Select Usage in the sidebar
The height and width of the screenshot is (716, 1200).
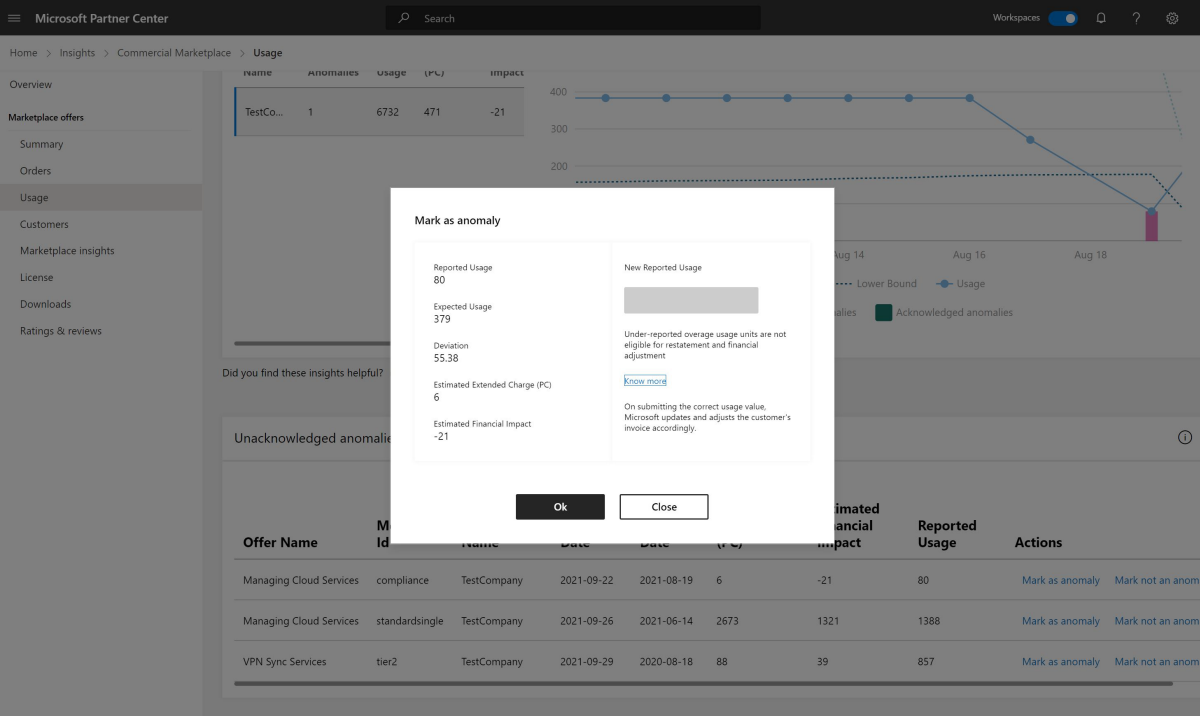(101, 198)
